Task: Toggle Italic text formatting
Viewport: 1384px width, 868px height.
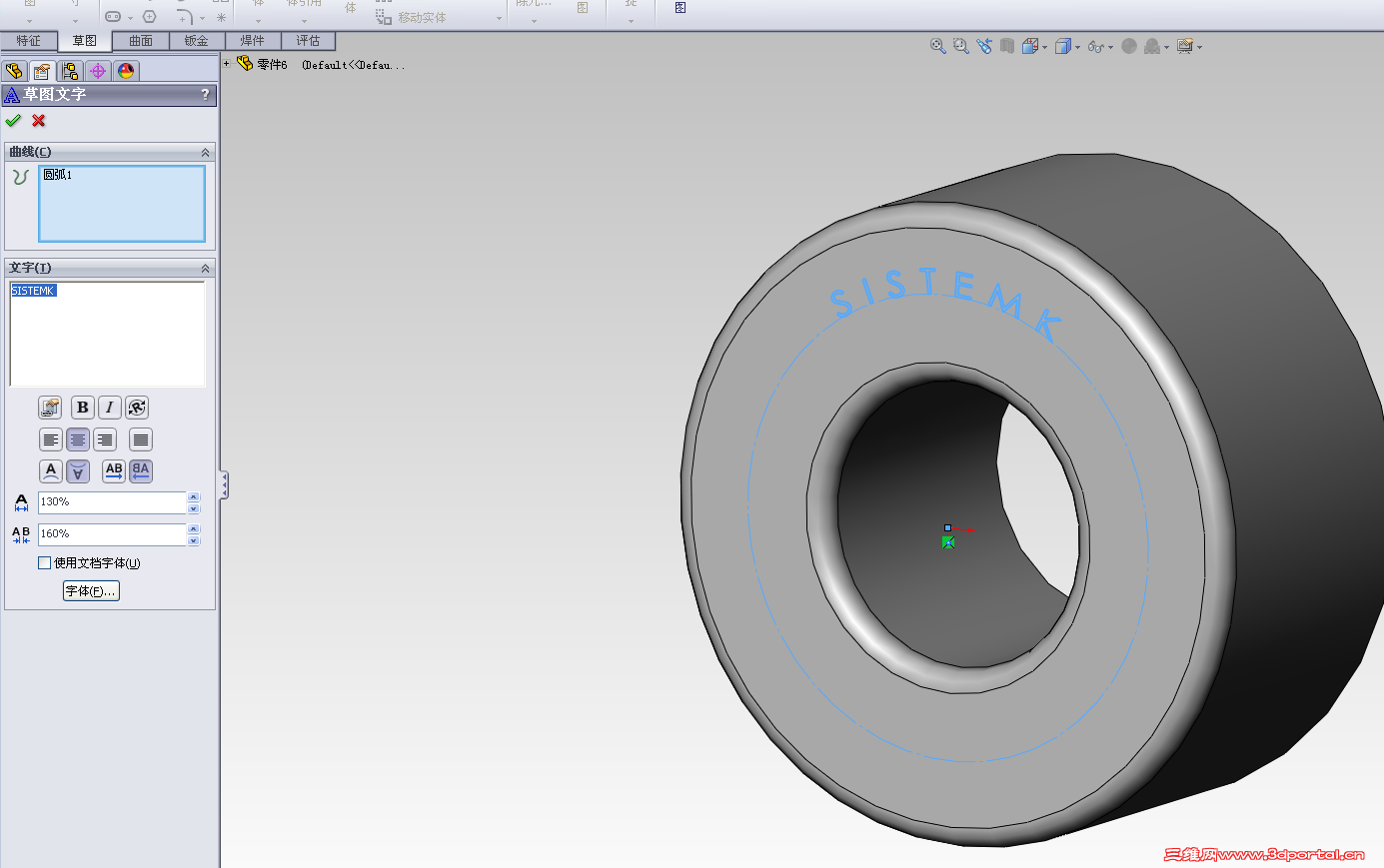Action: pyautogui.click(x=110, y=408)
